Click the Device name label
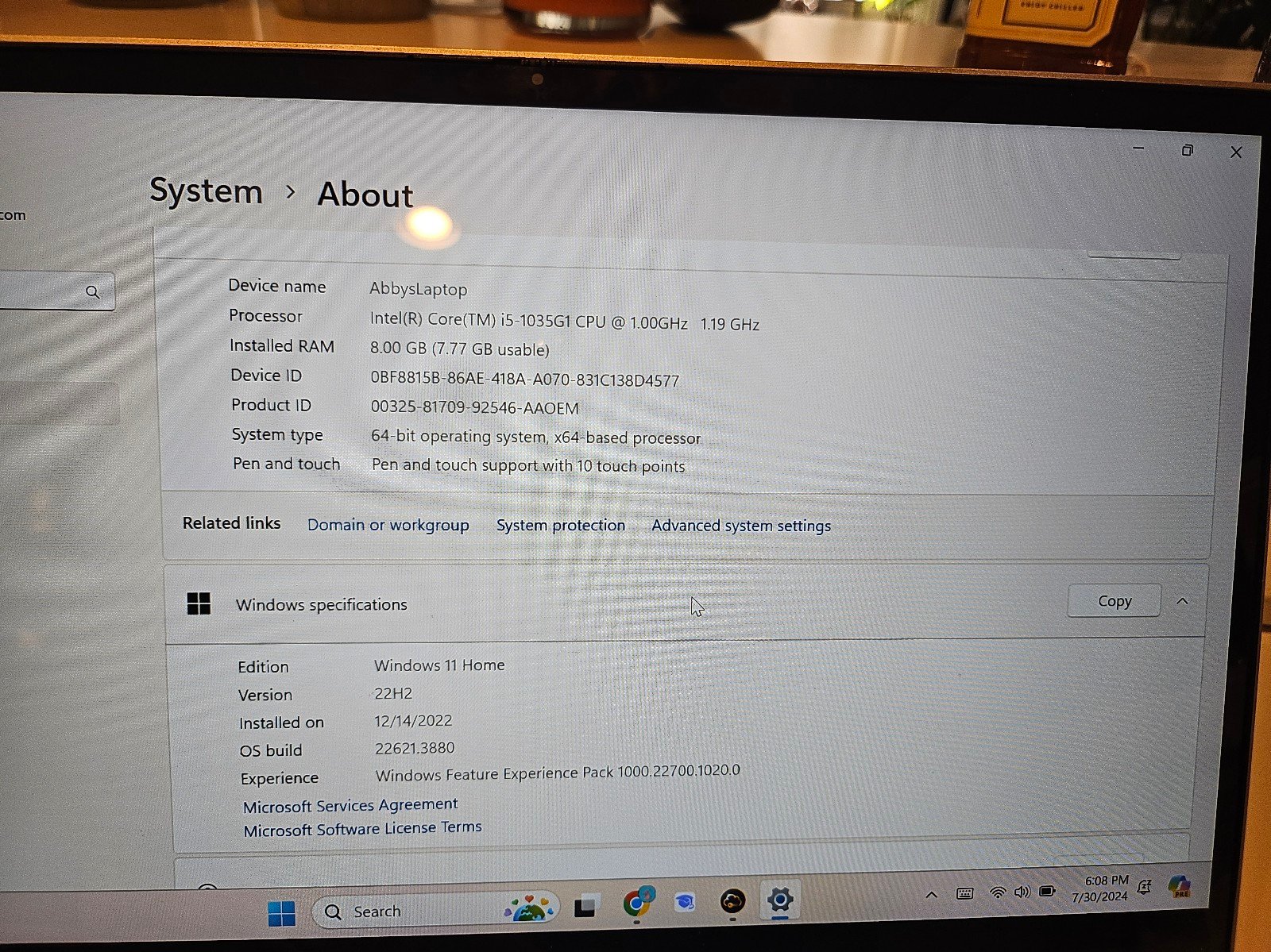Image resolution: width=1271 pixels, height=952 pixels. coord(277,286)
